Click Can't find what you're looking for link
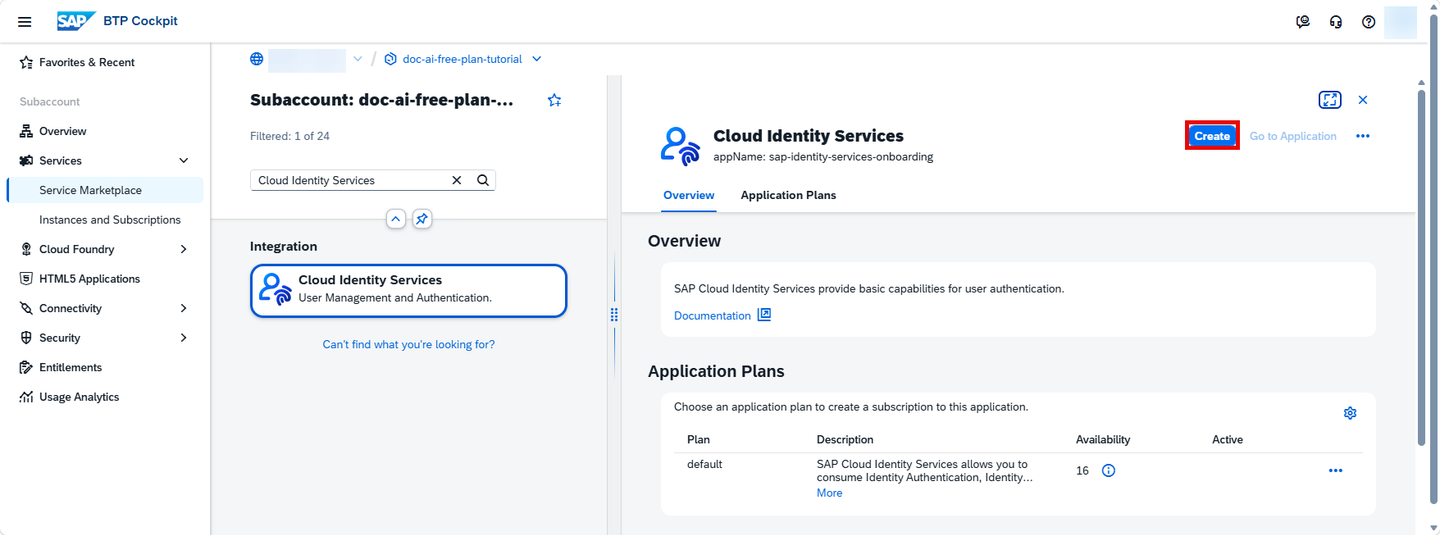Viewport: 1440px width, 535px height. 409,344
